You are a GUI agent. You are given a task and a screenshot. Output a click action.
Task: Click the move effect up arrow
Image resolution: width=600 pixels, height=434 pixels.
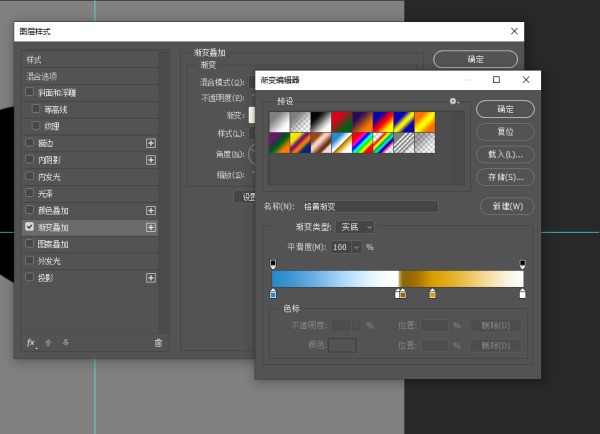[48, 343]
